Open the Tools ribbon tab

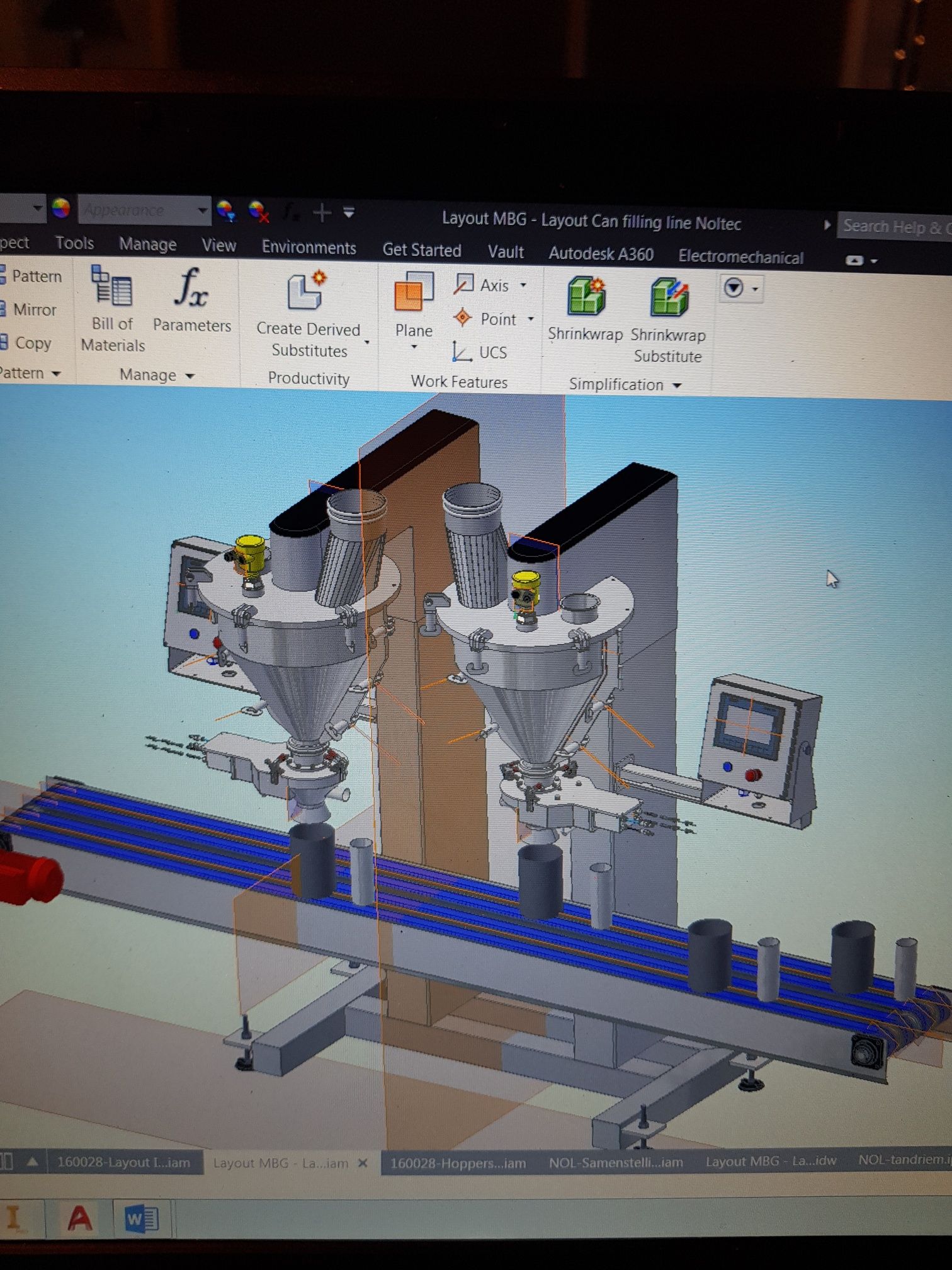pyautogui.click(x=74, y=243)
